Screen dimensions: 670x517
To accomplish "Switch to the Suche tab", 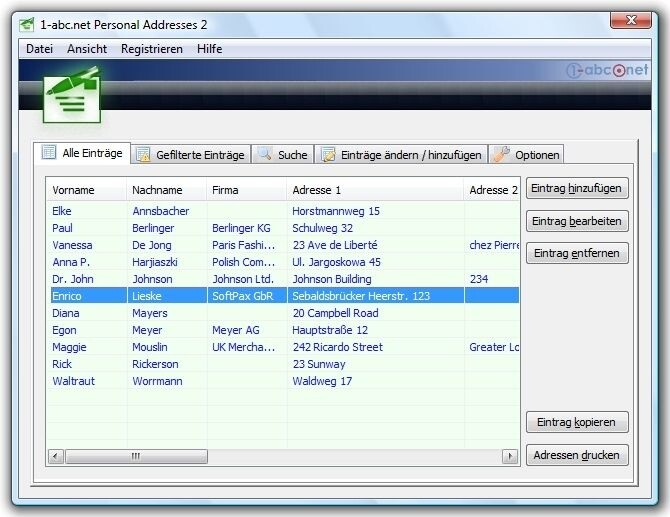I will click(283, 154).
